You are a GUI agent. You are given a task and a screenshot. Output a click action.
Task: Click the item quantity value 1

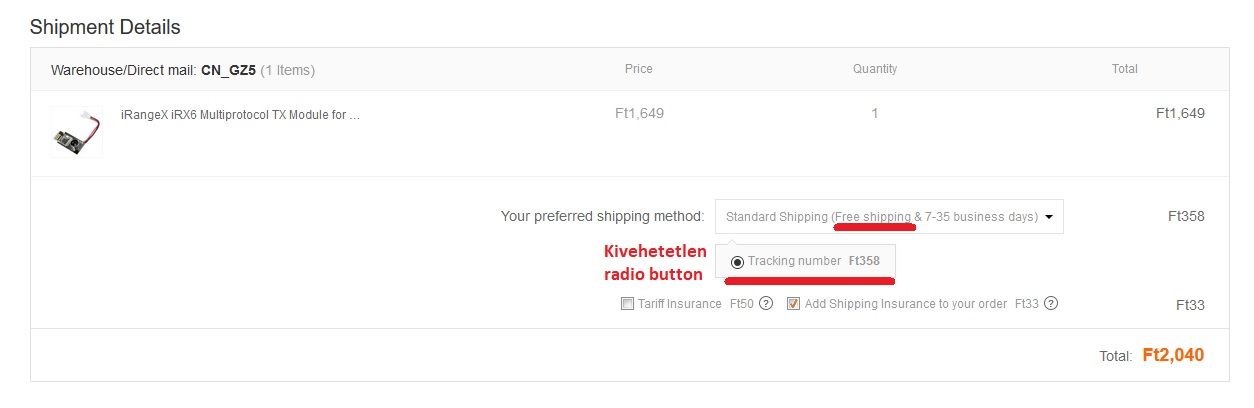(875, 113)
